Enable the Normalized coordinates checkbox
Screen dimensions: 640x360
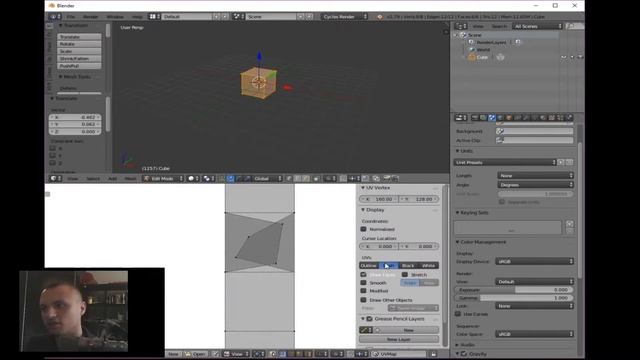(363, 229)
